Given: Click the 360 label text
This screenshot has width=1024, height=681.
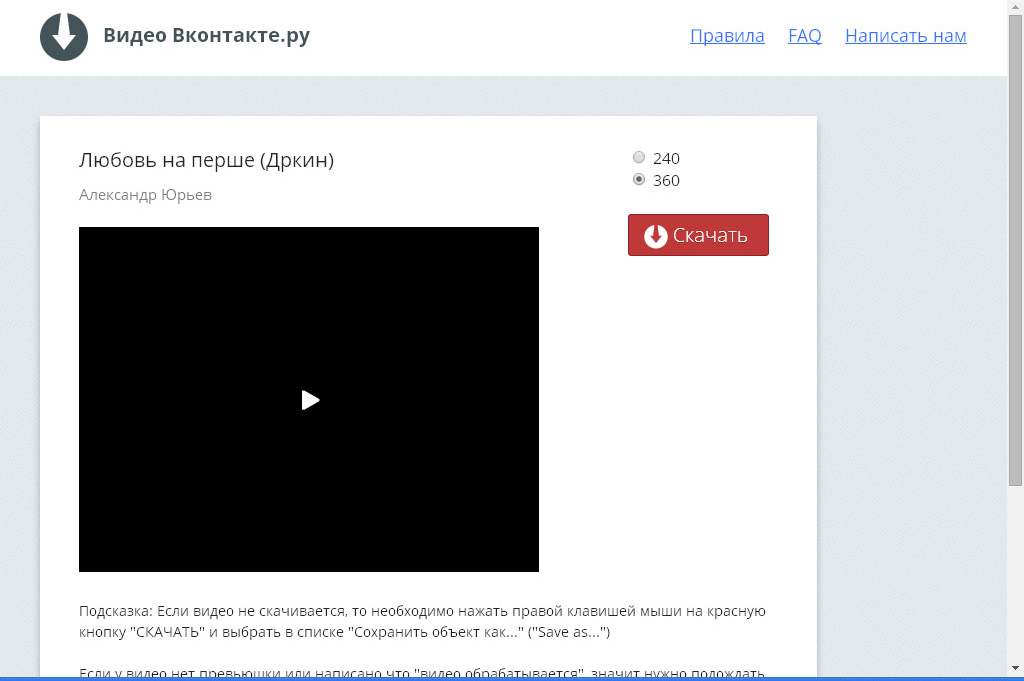Looking at the screenshot, I should tap(666, 181).
